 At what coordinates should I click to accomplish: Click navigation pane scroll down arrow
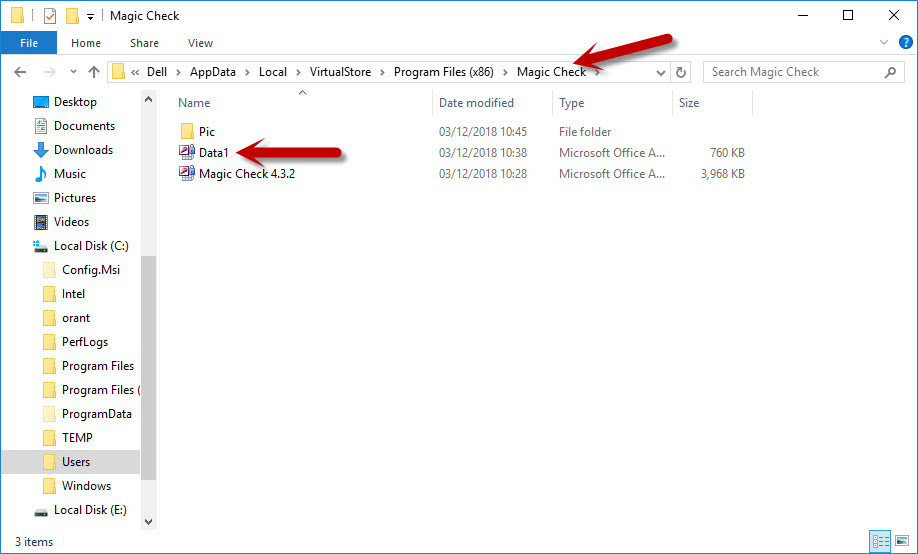(149, 521)
